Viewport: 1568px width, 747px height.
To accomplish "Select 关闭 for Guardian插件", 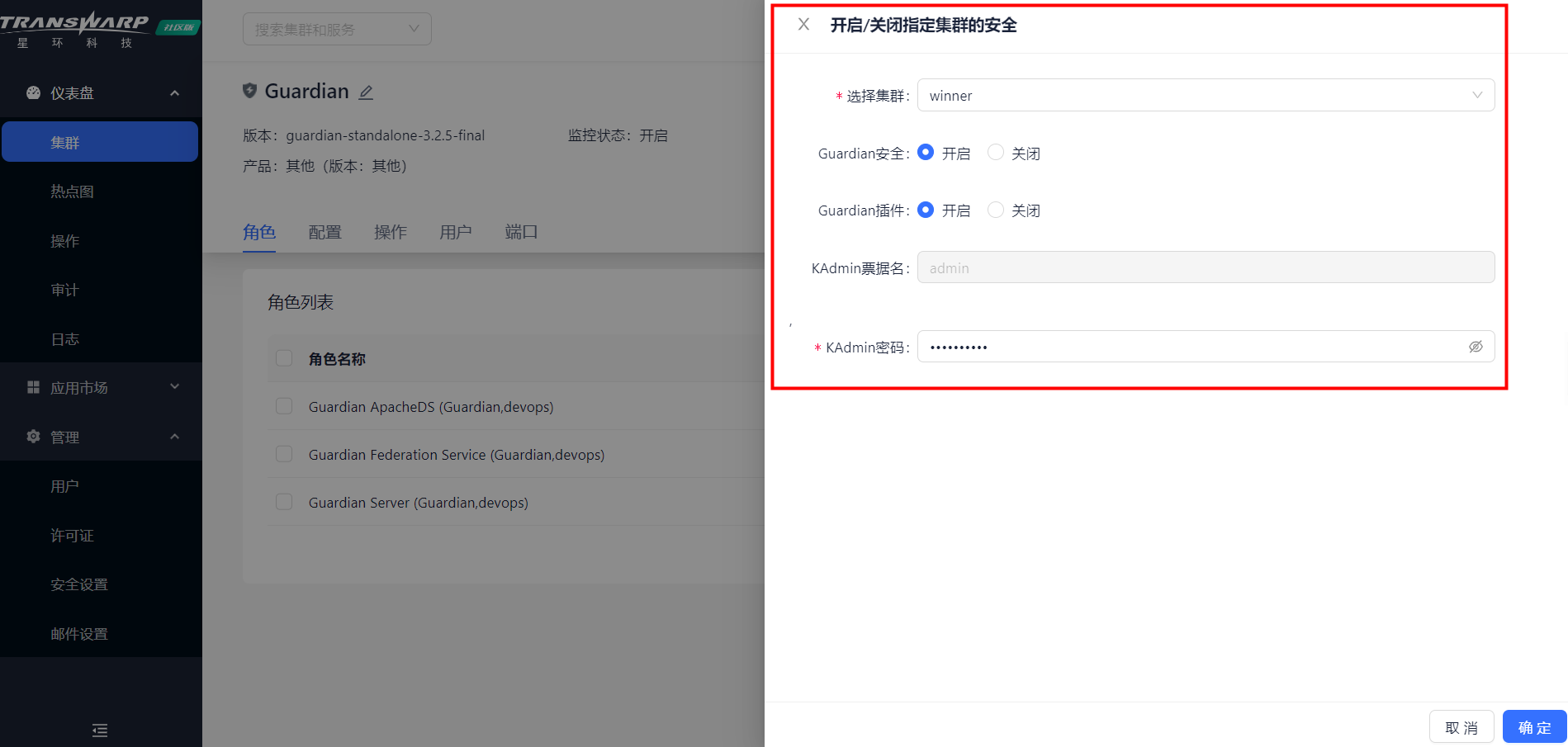I will click(996, 210).
